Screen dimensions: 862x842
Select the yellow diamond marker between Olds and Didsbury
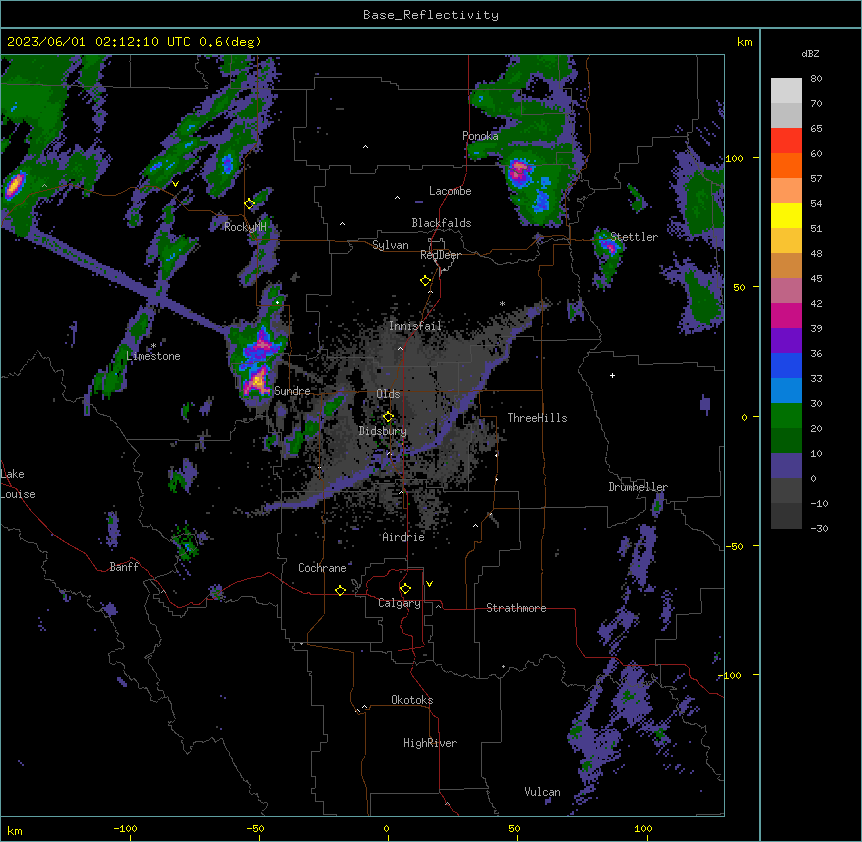pos(388,417)
